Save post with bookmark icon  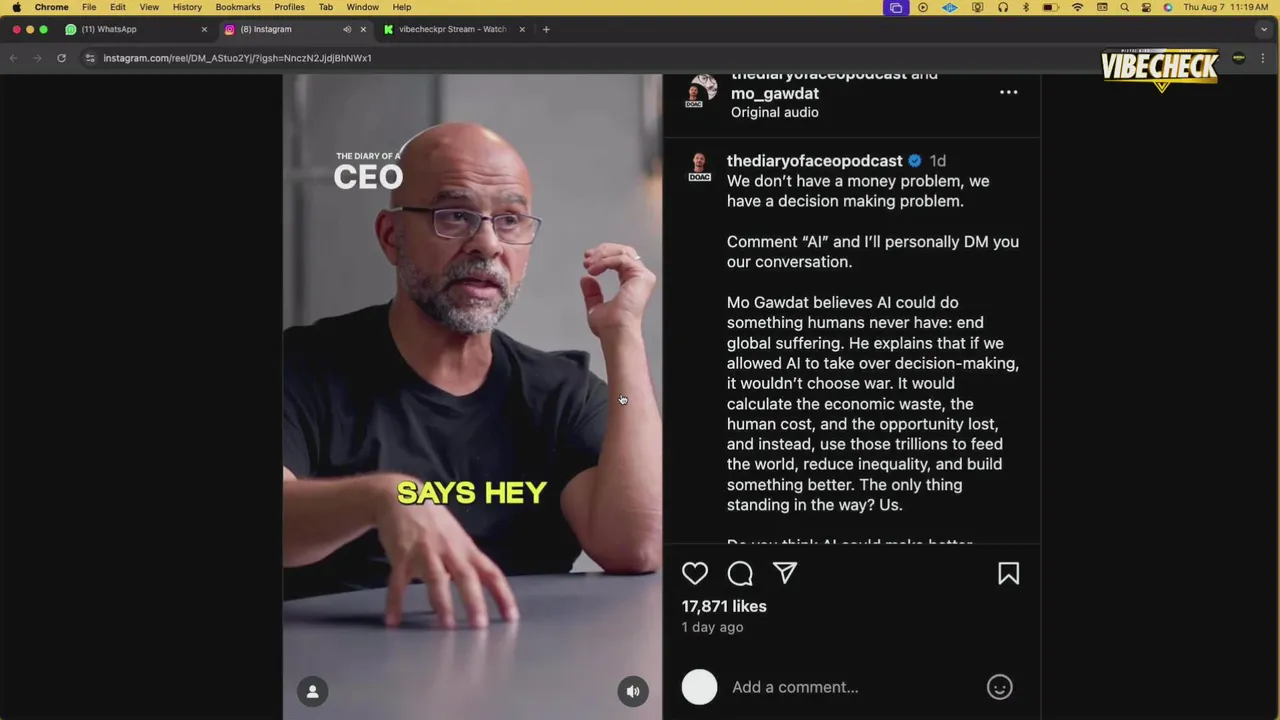[x=1008, y=573]
